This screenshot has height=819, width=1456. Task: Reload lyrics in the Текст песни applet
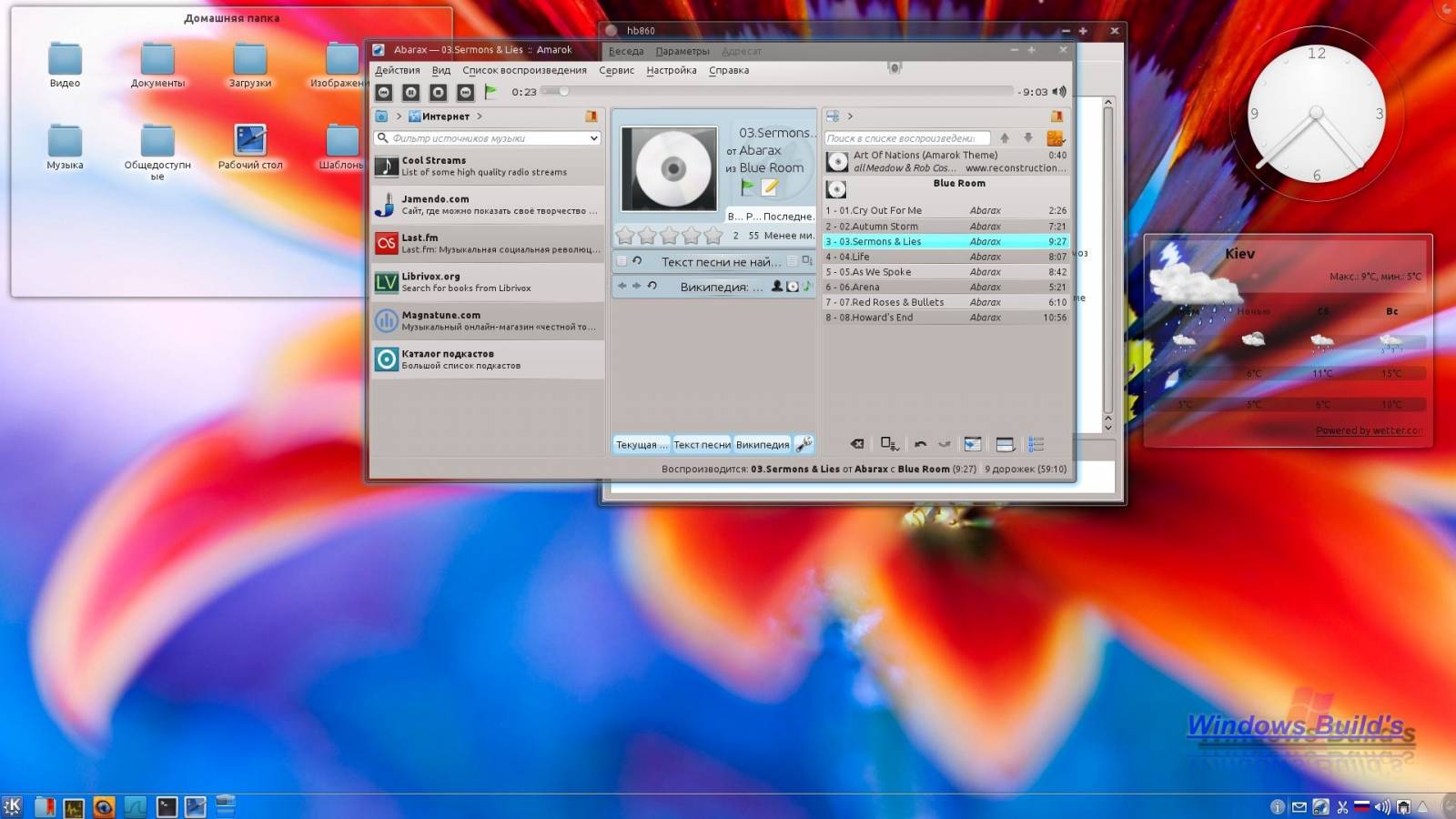tap(637, 261)
